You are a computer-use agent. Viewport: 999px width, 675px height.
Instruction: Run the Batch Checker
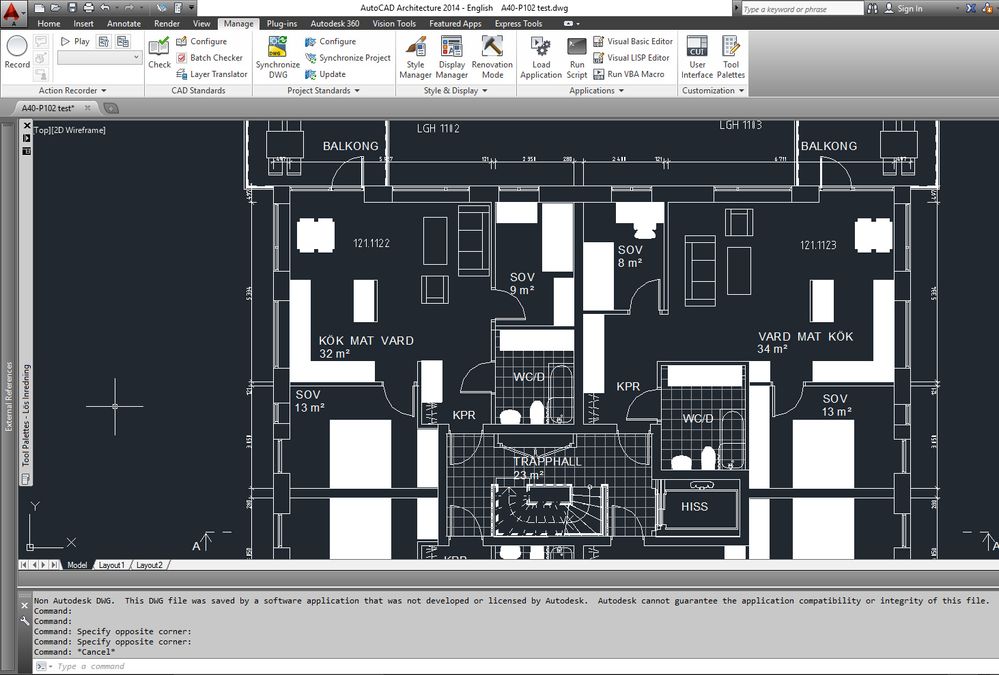[211, 57]
